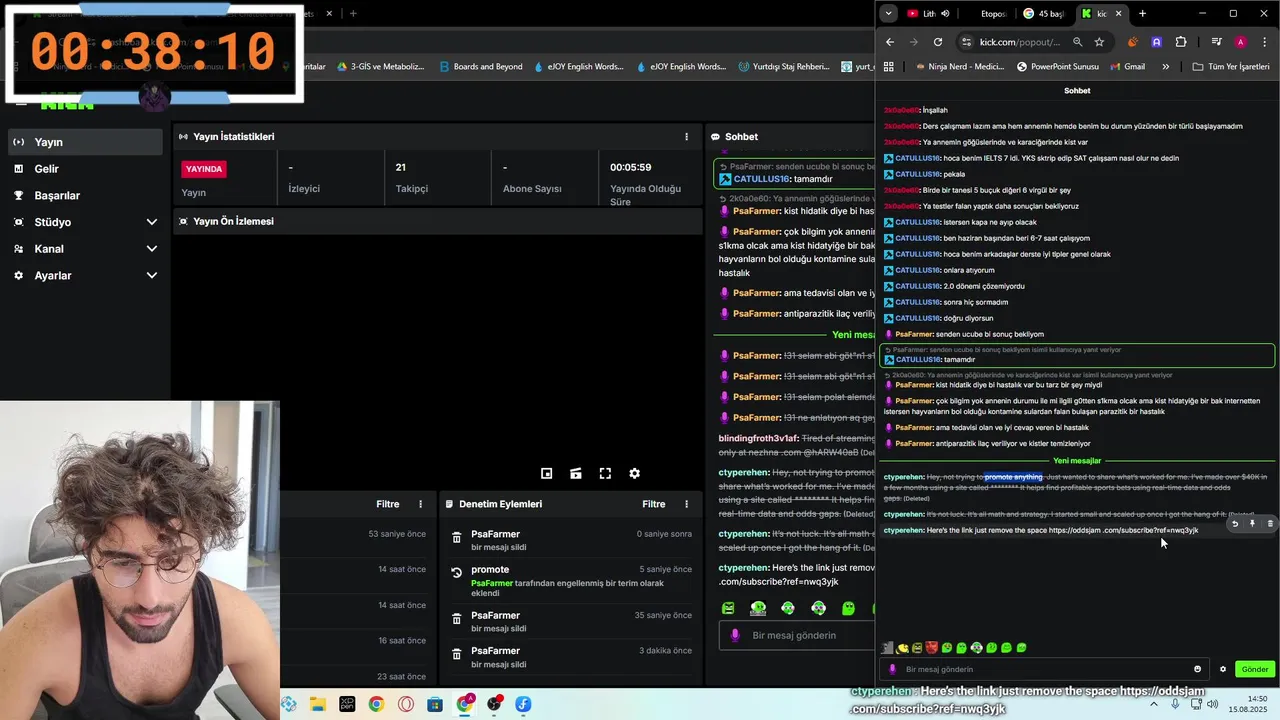This screenshot has height=720, width=1280.
Task: Pin the hovered ctyperehen message
Action: click(1252, 523)
